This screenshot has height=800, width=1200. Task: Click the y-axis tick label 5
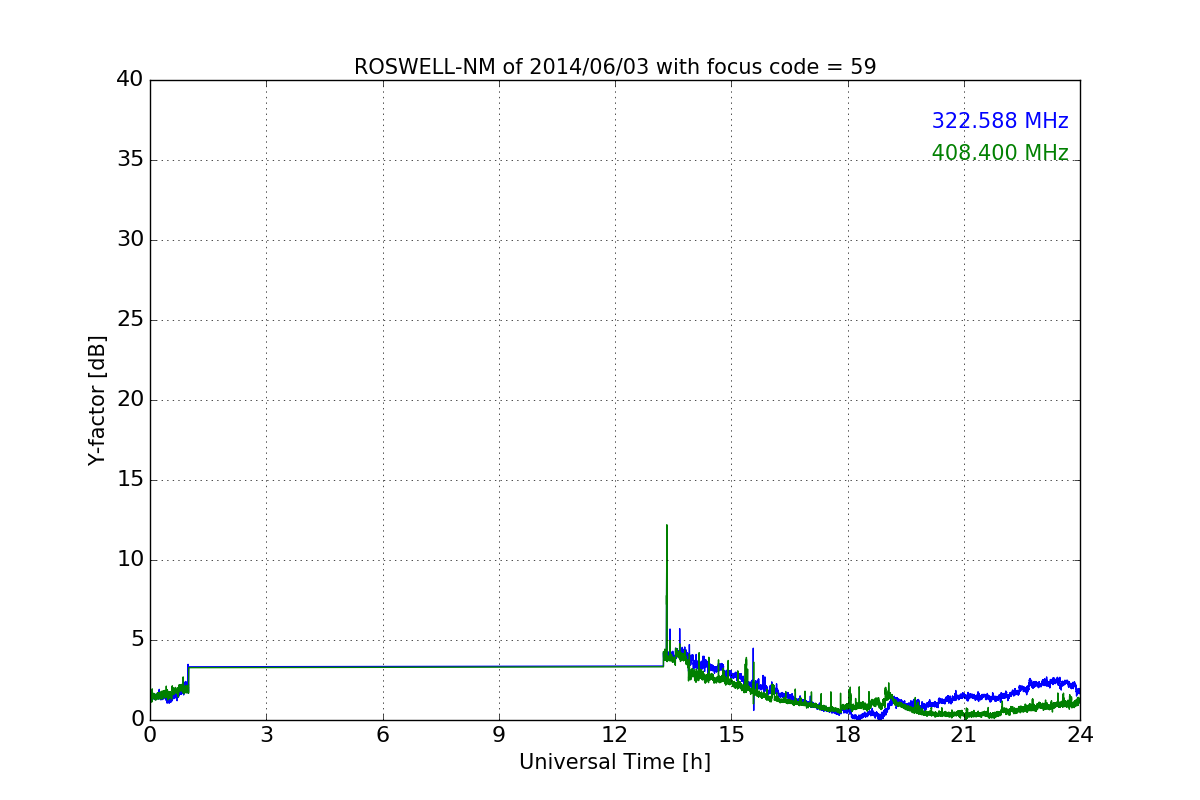click(137, 640)
